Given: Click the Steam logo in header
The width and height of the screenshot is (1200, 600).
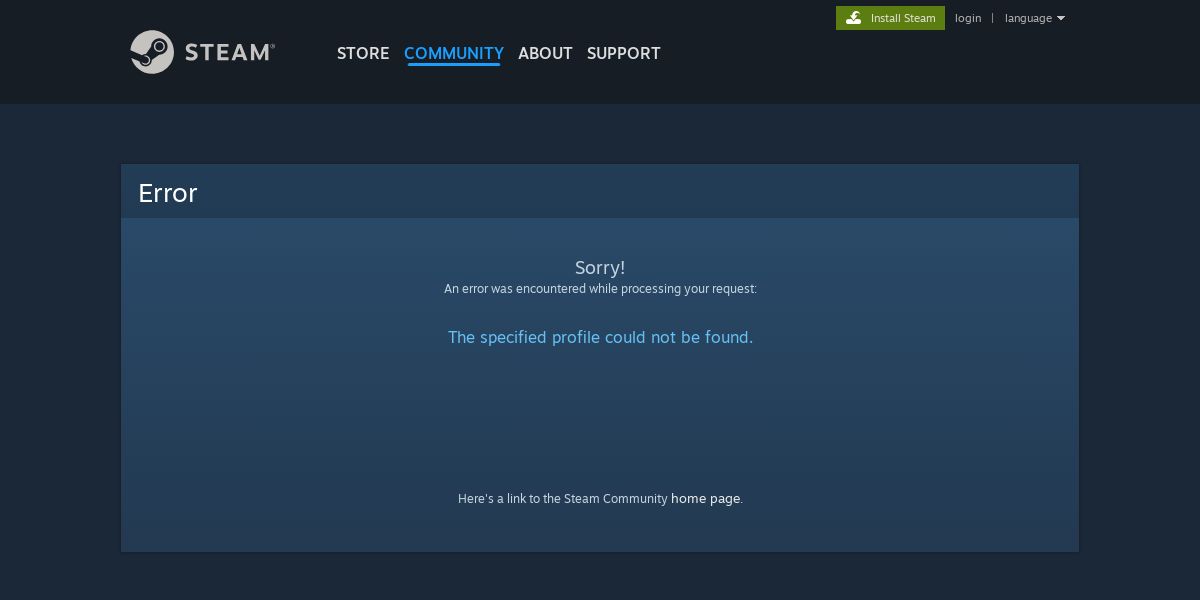Looking at the screenshot, I should coord(203,52).
